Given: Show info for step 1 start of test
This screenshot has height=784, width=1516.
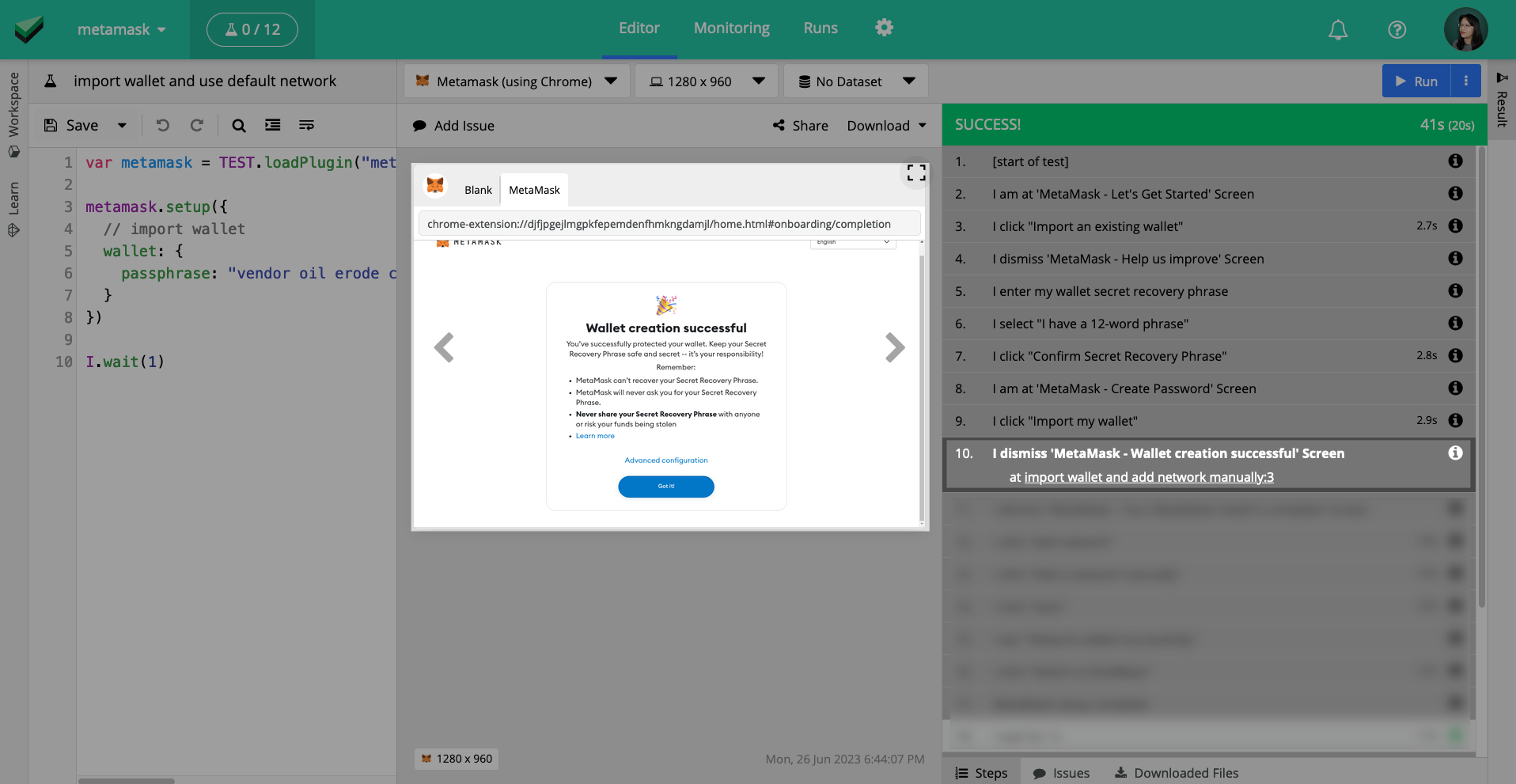Looking at the screenshot, I should pos(1455,161).
